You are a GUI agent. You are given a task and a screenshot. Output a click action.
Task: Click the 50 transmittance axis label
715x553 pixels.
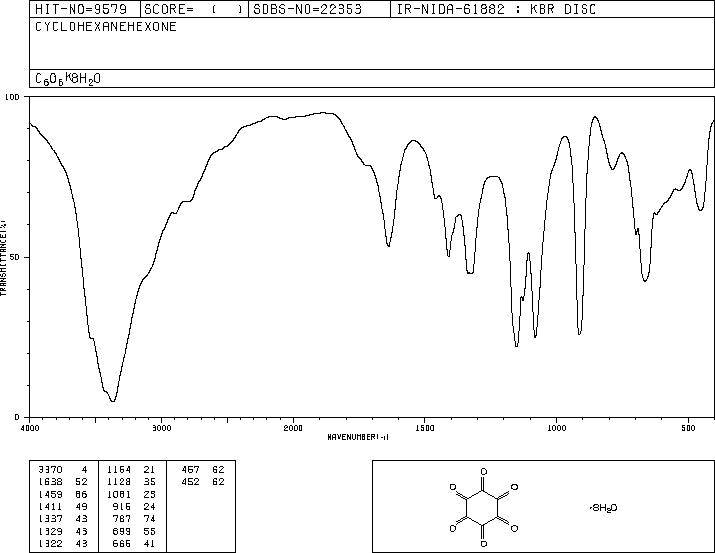pos(15,258)
